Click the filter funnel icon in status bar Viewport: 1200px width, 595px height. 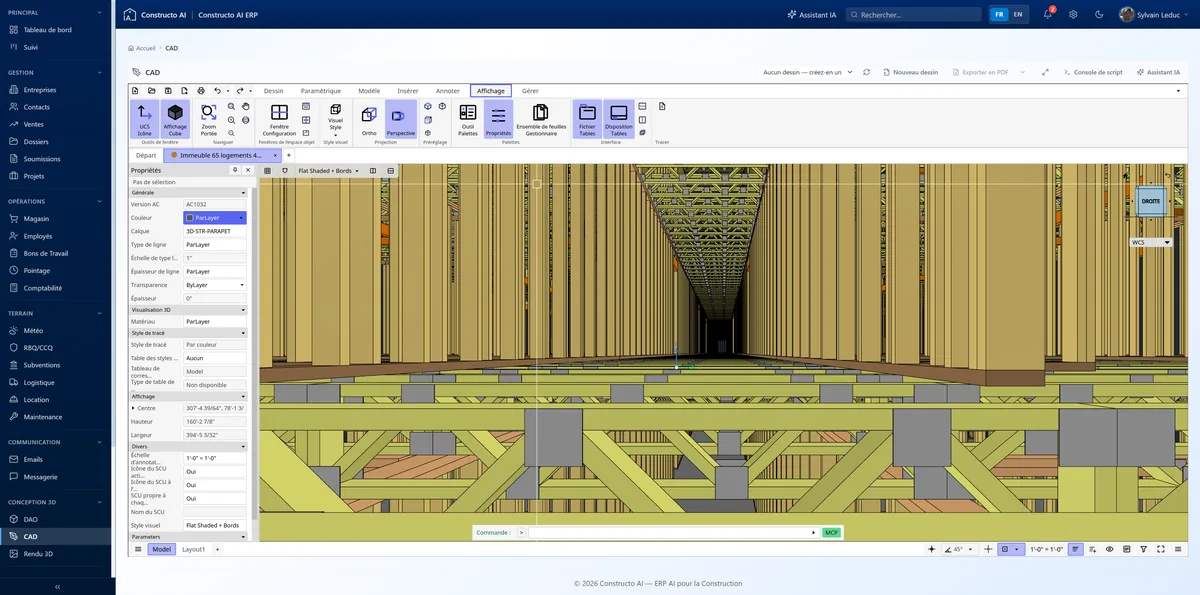pos(1144,549)
